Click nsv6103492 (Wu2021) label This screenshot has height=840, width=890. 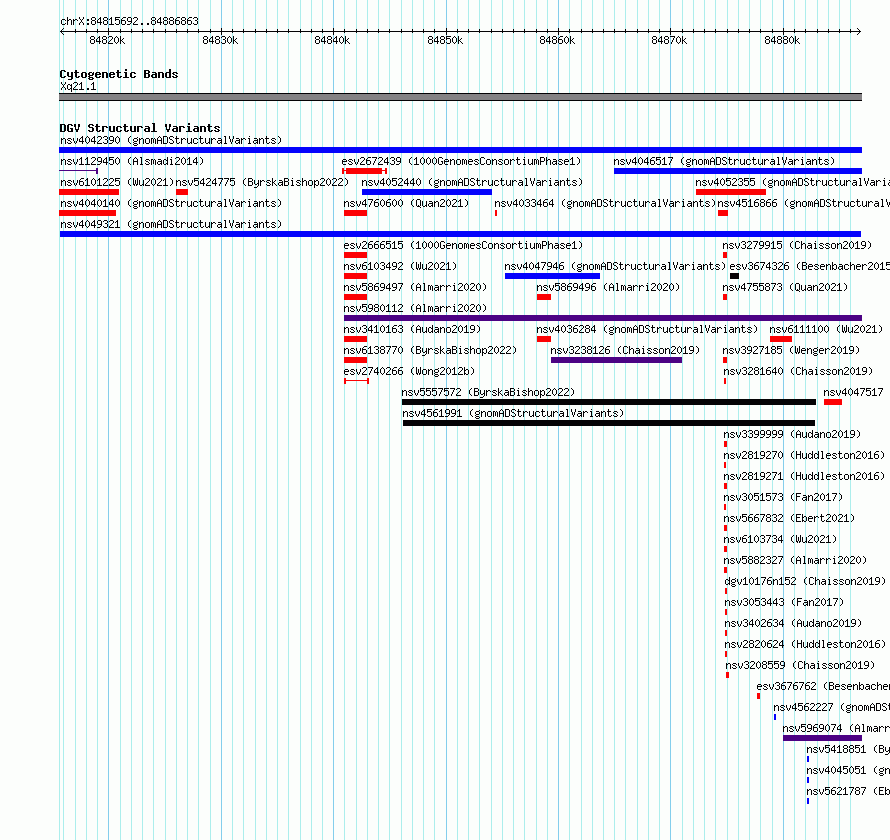400,266
